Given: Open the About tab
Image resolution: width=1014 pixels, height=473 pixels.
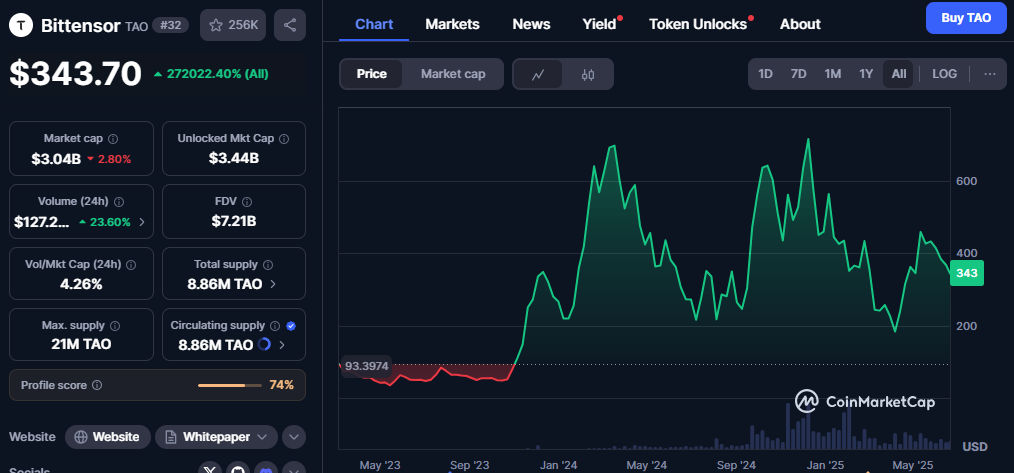Looking at the screenshot, I should point(800,24).
